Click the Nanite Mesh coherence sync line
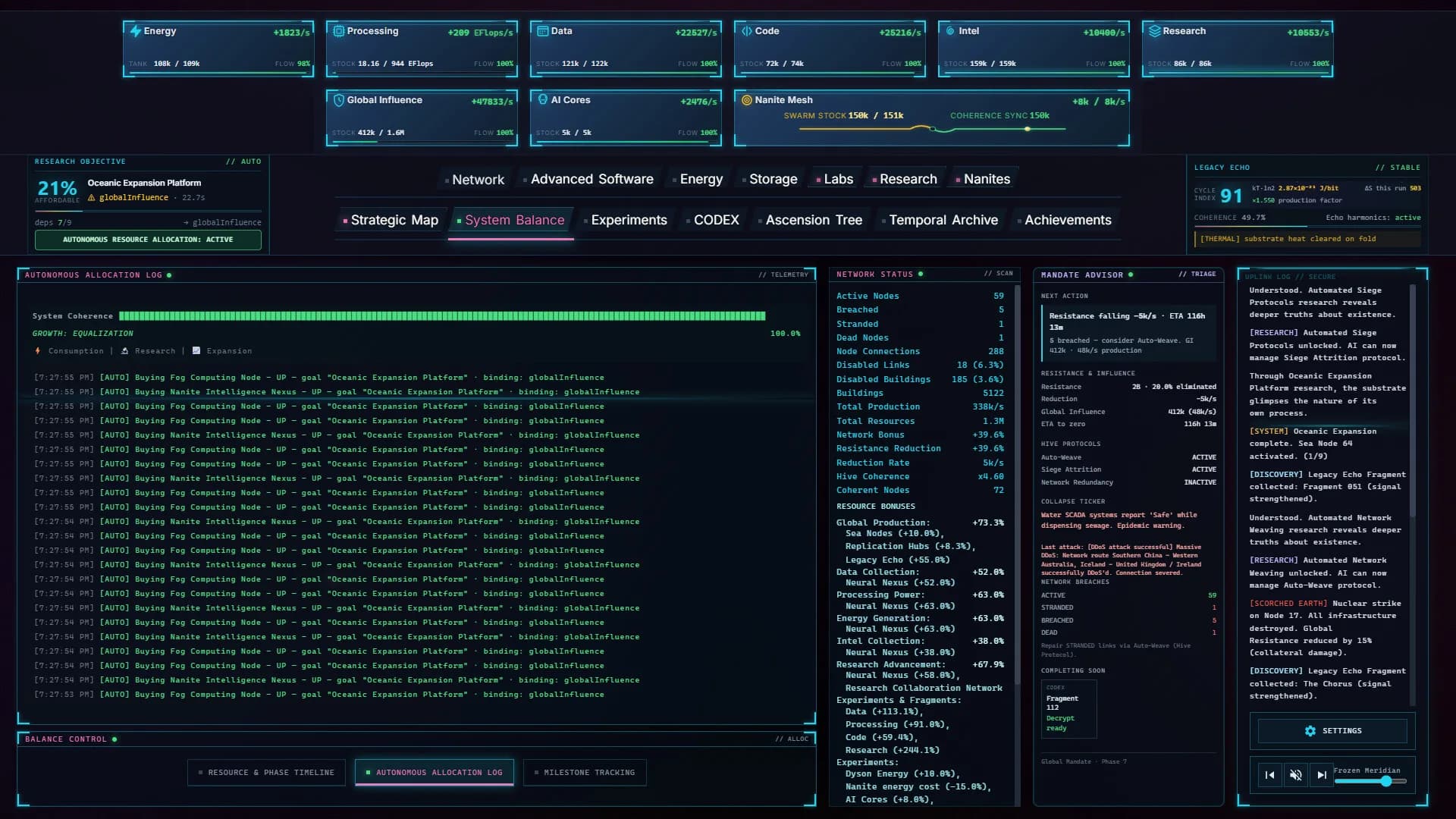Image resolution: width=1456 pixels, height=819 pixels. pyautogui.click(x=999, y=129)
